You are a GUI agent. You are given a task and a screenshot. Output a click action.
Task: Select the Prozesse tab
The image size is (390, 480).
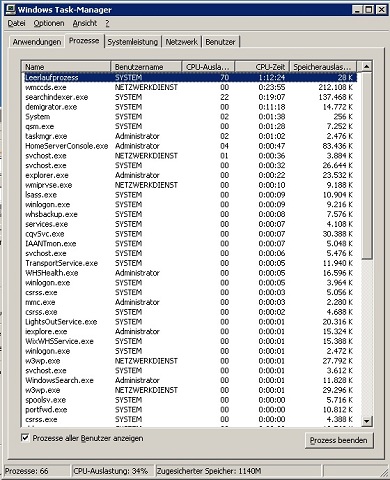click(84, 41)
